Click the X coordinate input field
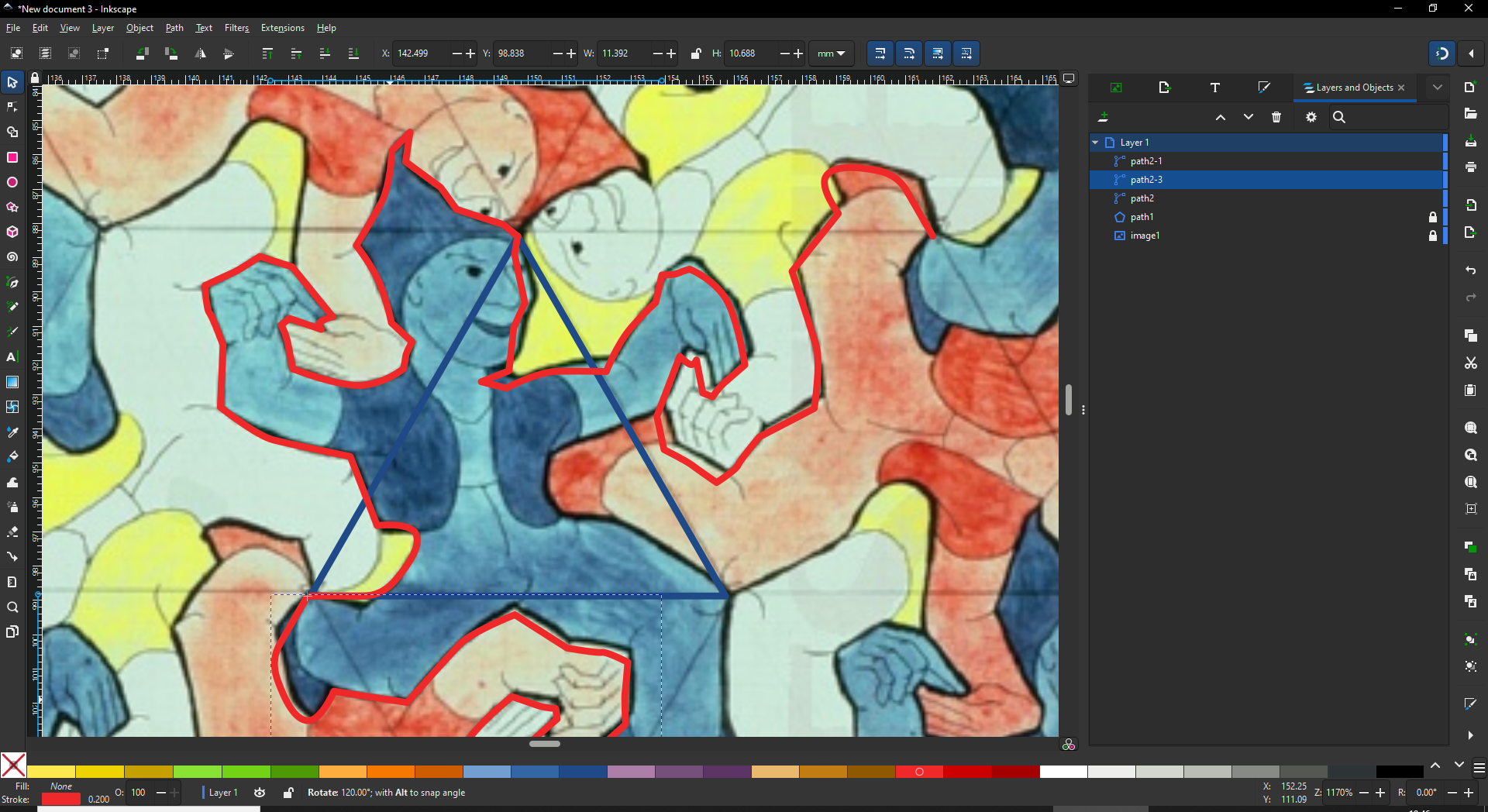 point(420,53)
